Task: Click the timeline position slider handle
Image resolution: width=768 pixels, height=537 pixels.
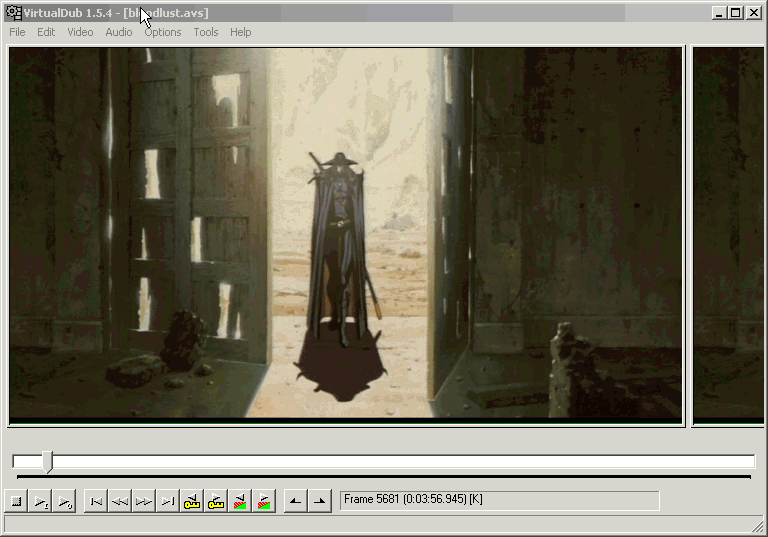Action: point(47,461)
